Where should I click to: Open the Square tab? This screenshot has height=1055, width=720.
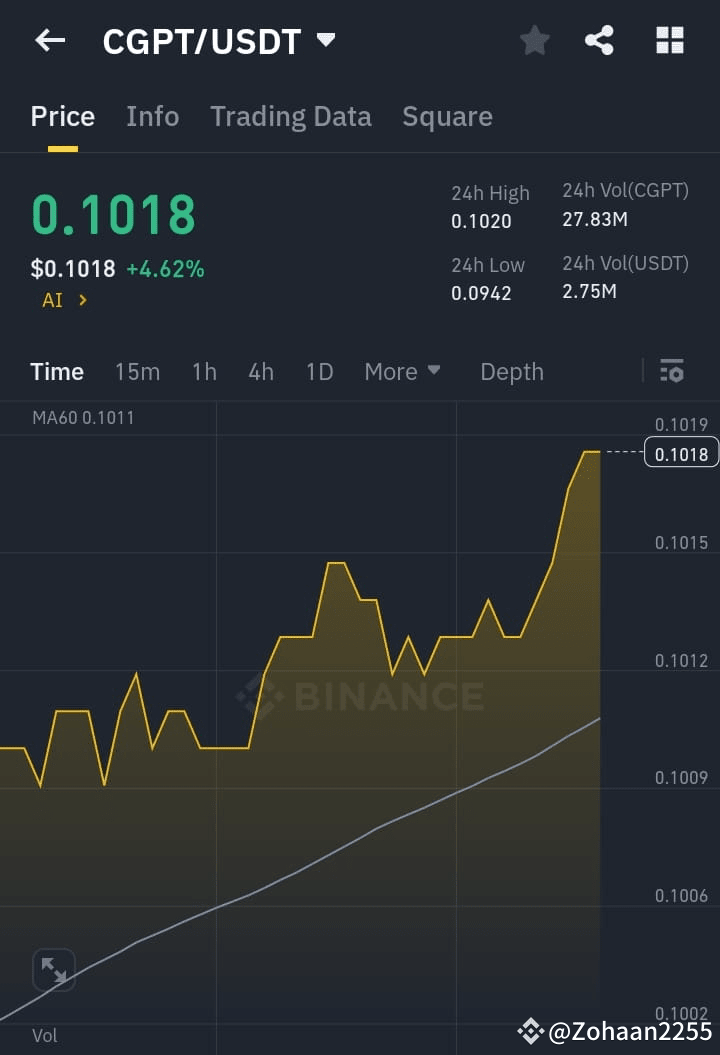(x=447, y=116)
